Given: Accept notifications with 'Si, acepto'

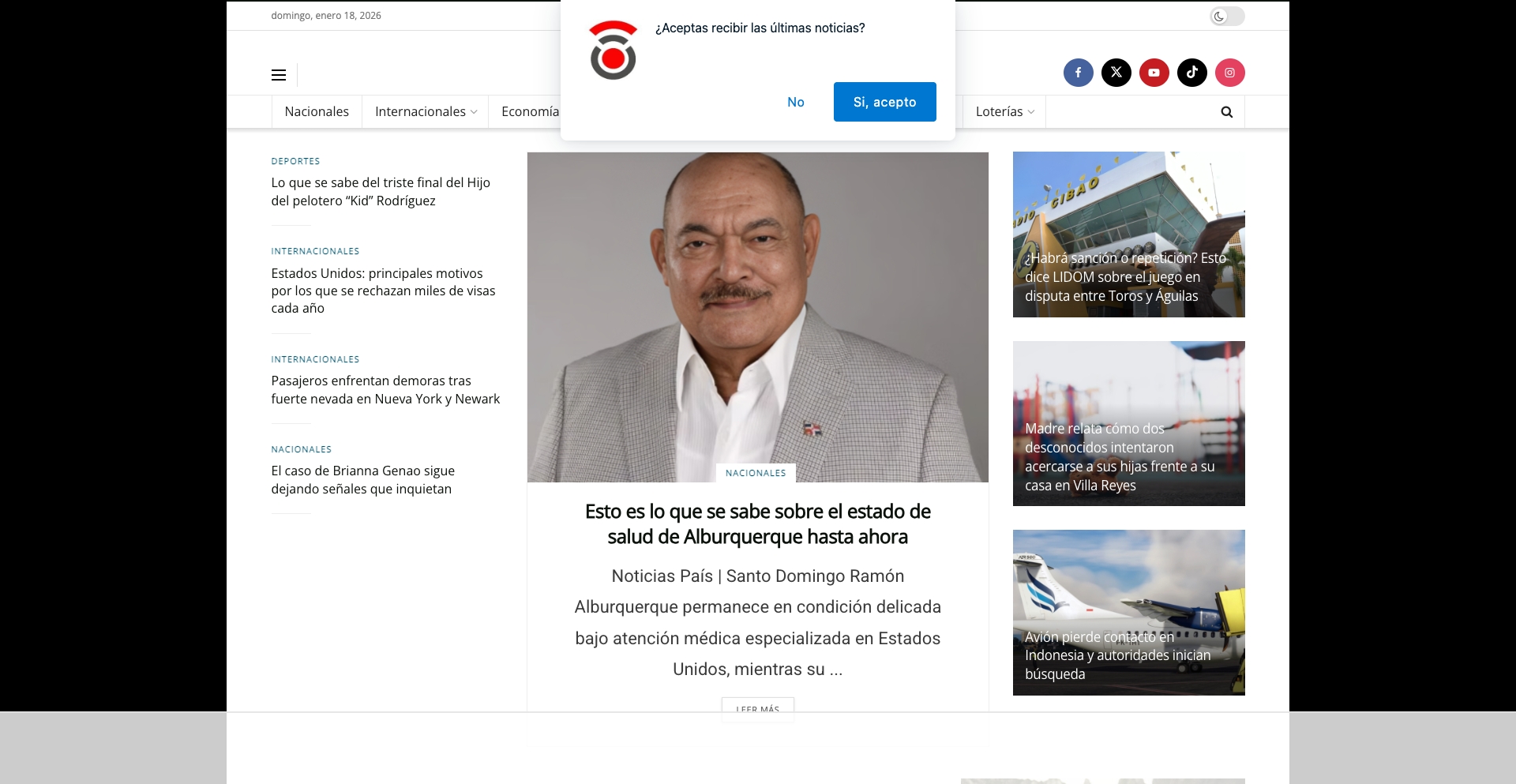Looking at the screenshot, I should click(x=884, y=102).
